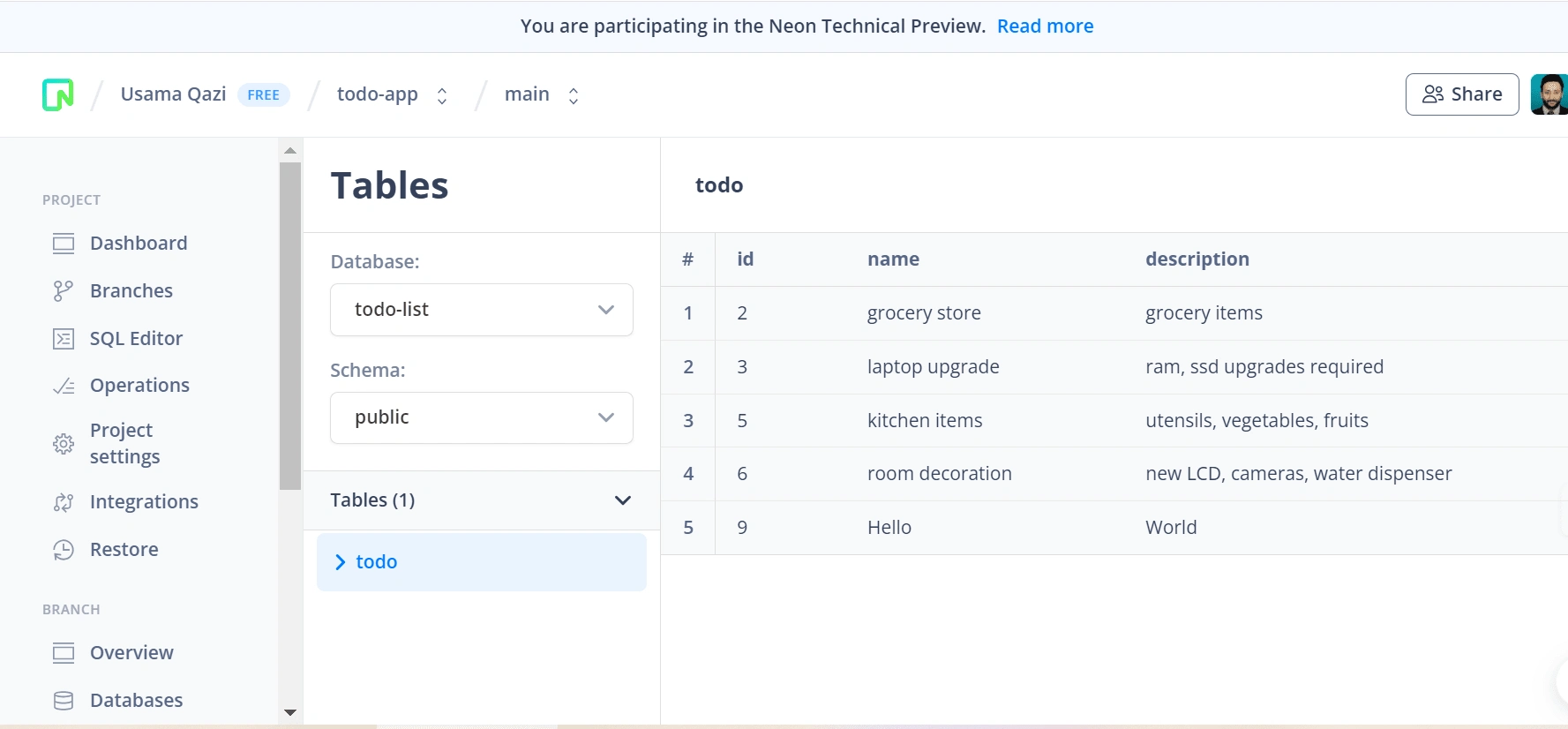Open the public schema dropdown
This screenshot has width=1568, height=729.
[x=482, y=417]
